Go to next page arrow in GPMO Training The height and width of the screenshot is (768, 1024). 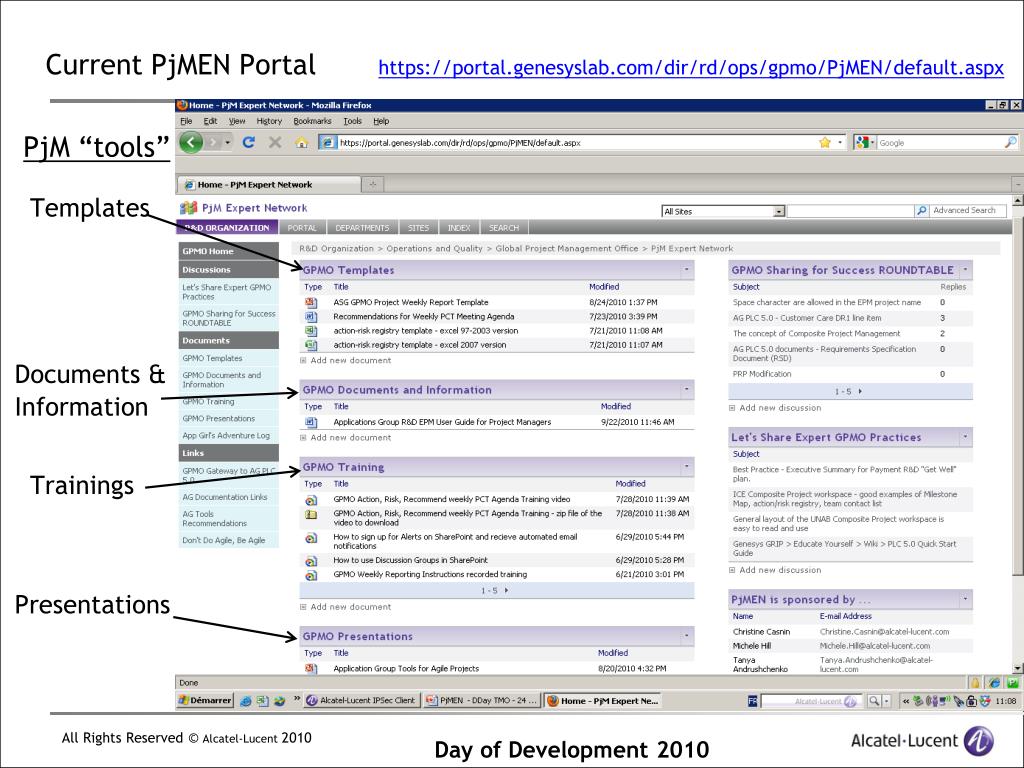click(507, 590)
